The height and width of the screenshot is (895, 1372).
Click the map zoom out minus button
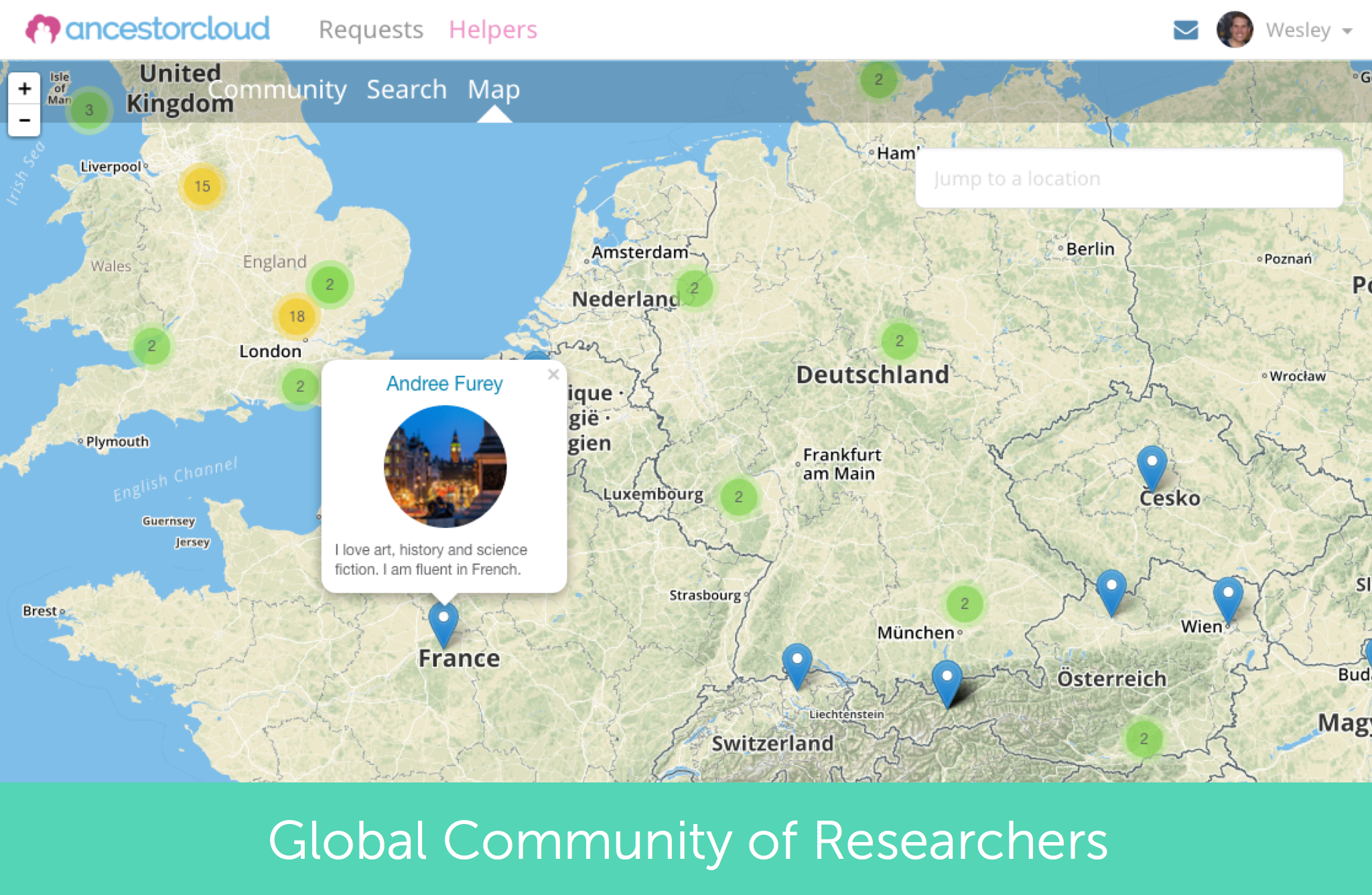[x=25, y=121]
